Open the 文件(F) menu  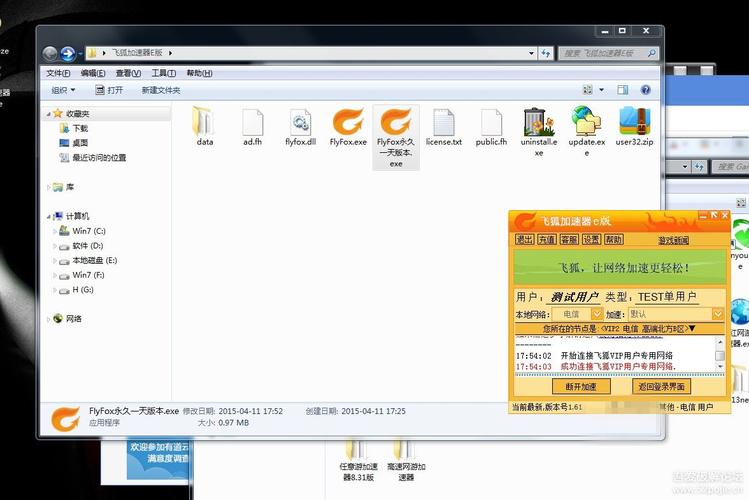pos(58,73)
